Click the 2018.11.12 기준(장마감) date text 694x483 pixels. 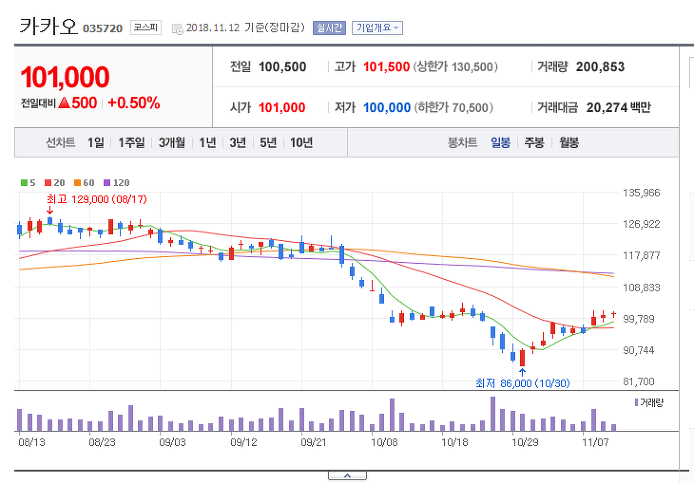246,27
